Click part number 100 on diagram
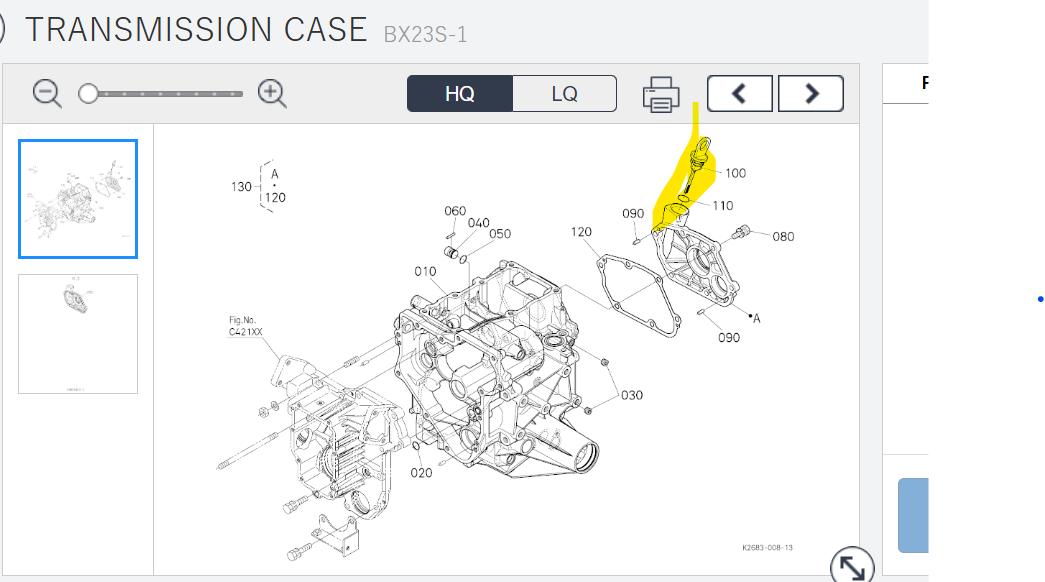1045x582 pixels. click(735, 173)
